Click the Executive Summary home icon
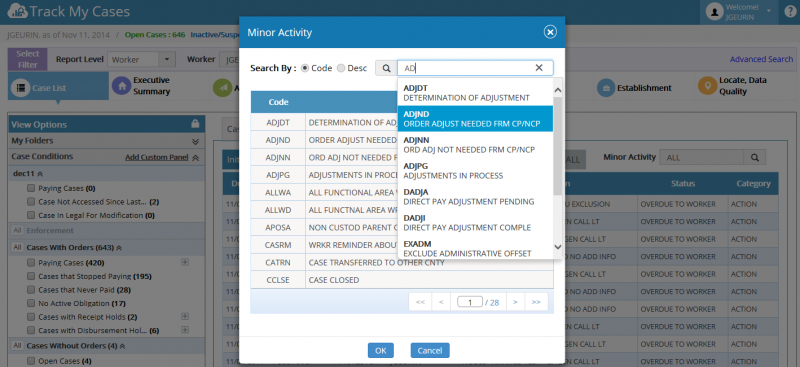 click(121, 86)
